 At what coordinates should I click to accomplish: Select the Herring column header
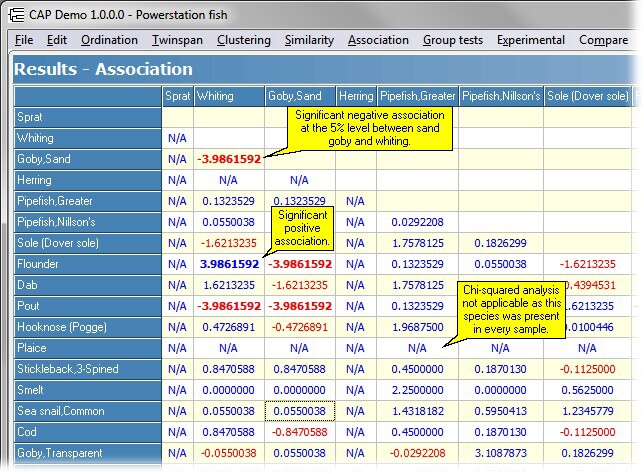[x=356, y=96]
